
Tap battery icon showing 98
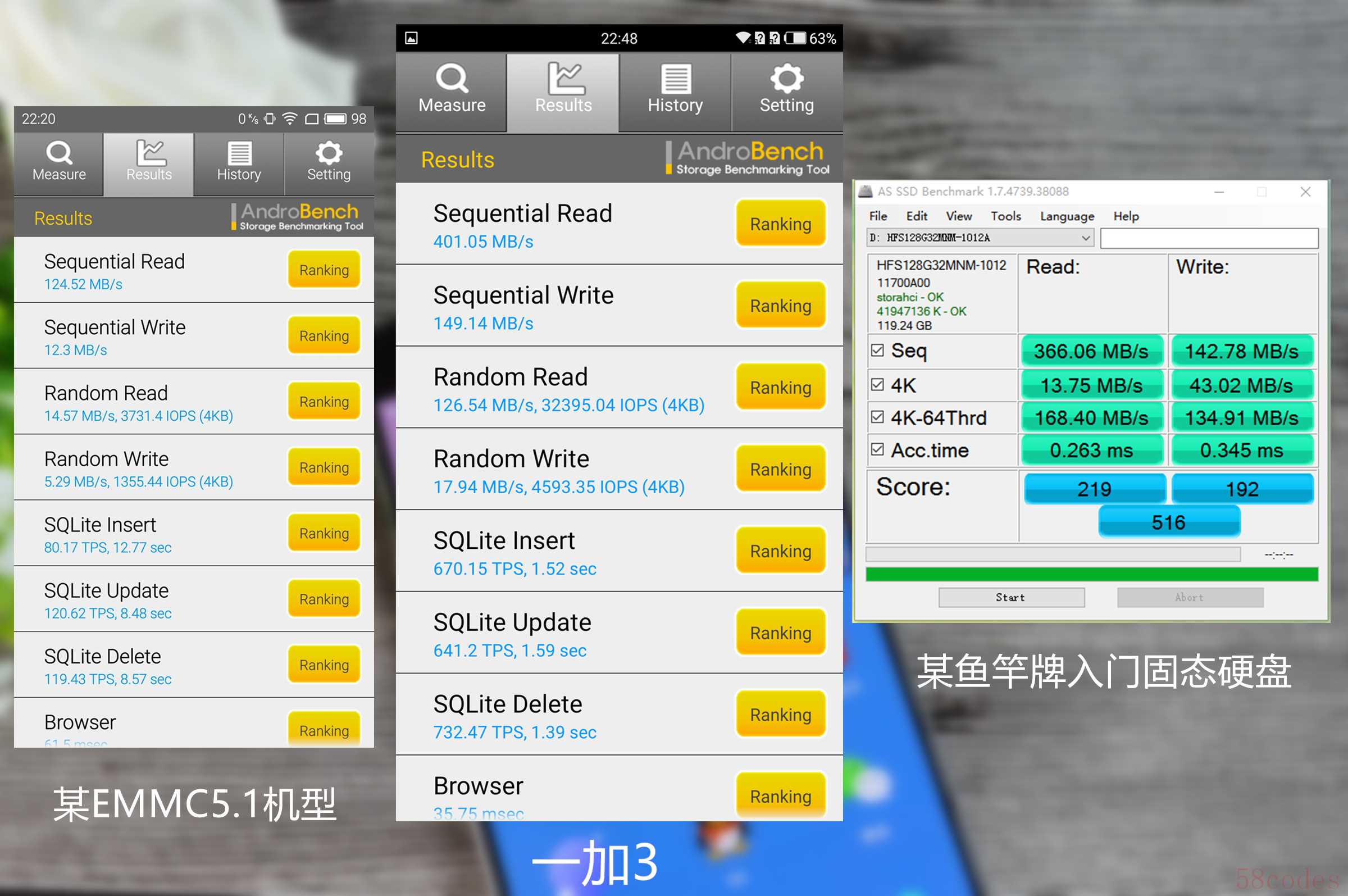[x=335, y=119]
